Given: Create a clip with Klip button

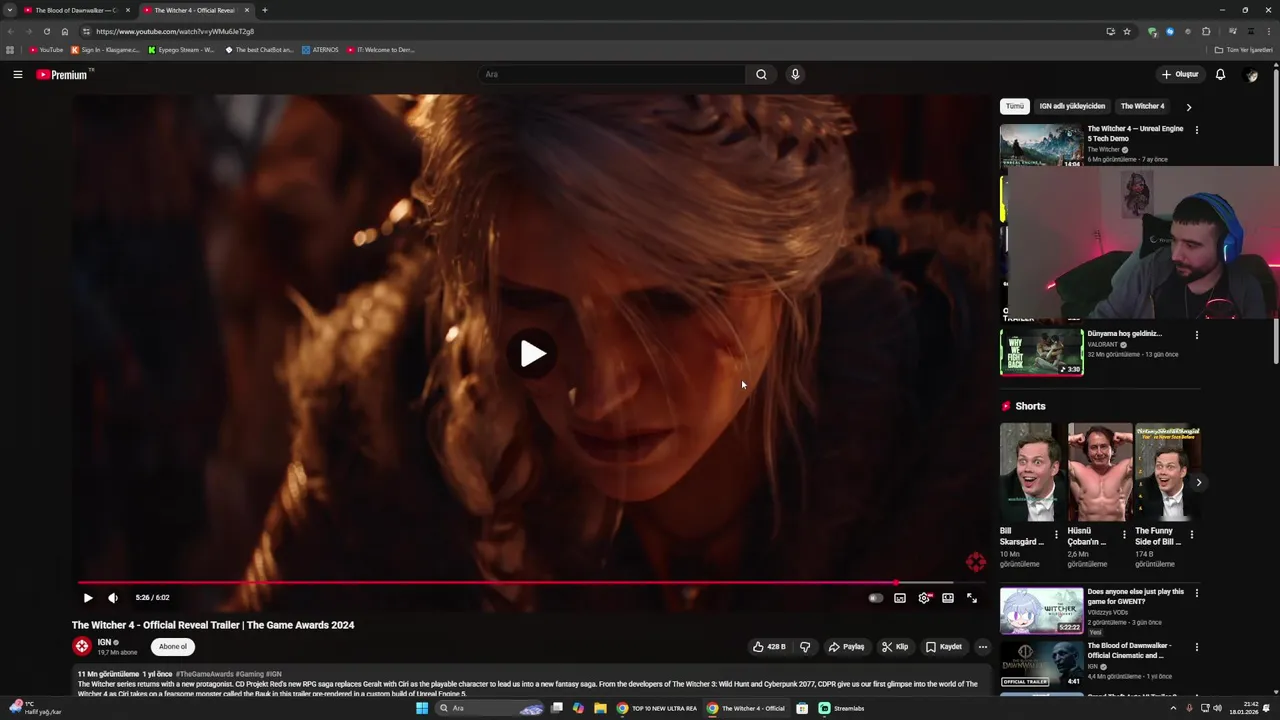Looking at the screenshot, I should [x=895, y=647].
